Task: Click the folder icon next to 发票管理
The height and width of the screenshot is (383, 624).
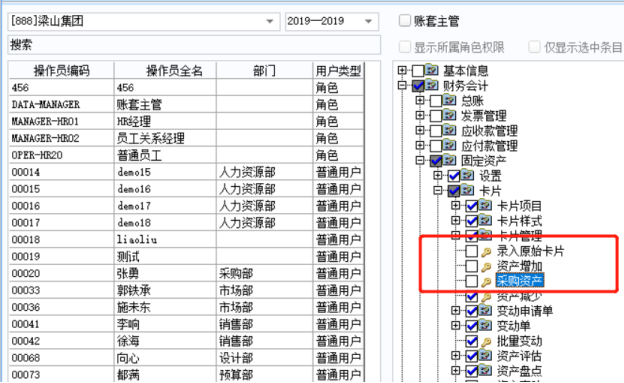Action: pos(450,115)
